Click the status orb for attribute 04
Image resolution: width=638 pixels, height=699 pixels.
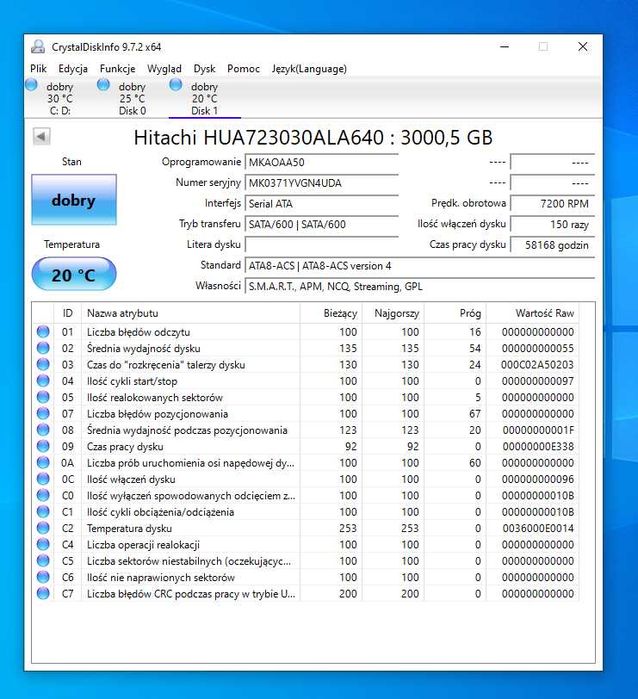click(x=43, y=380)
